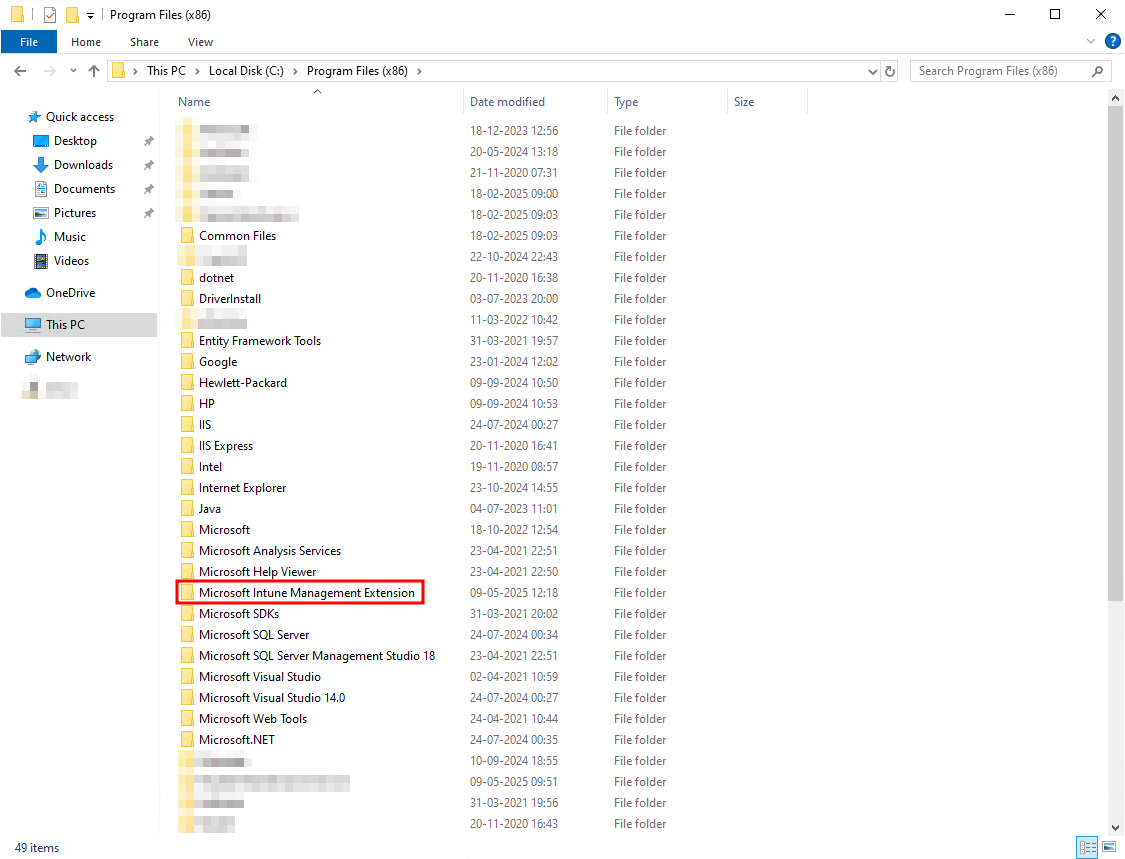1125x859 pixels.
Task: Select the HP folder icon
Action: (187, 403)
